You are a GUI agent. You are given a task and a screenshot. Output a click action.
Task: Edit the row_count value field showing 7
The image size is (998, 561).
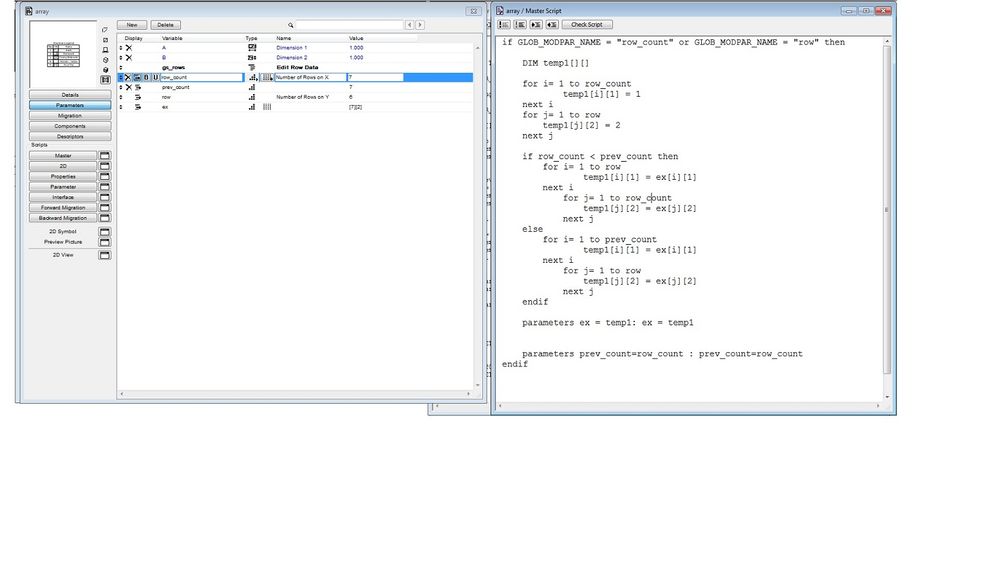pos(375,77)
